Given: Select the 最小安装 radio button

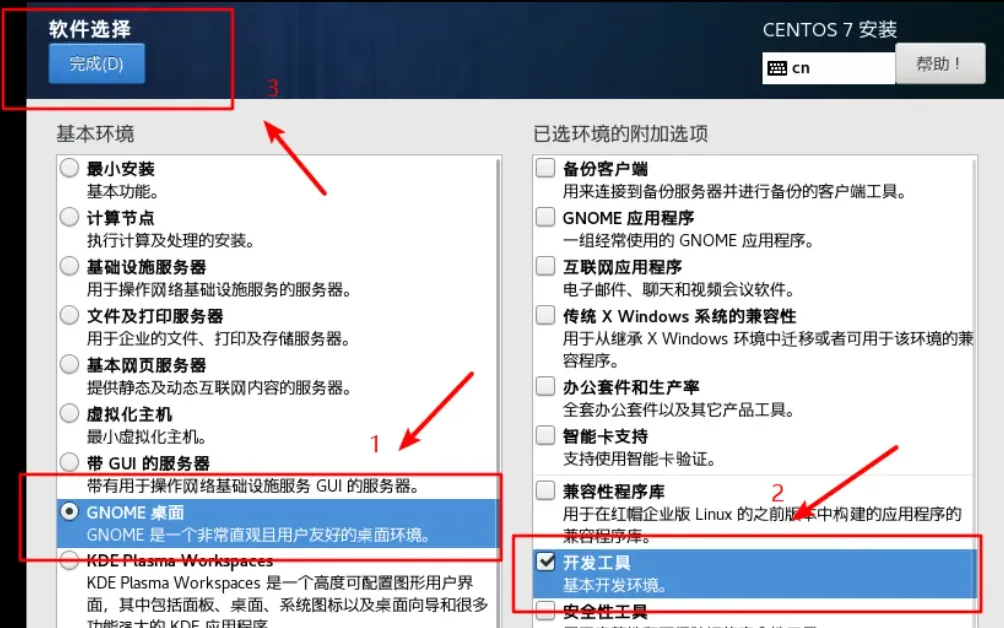Looking at the screenshot, I should 69,168.
